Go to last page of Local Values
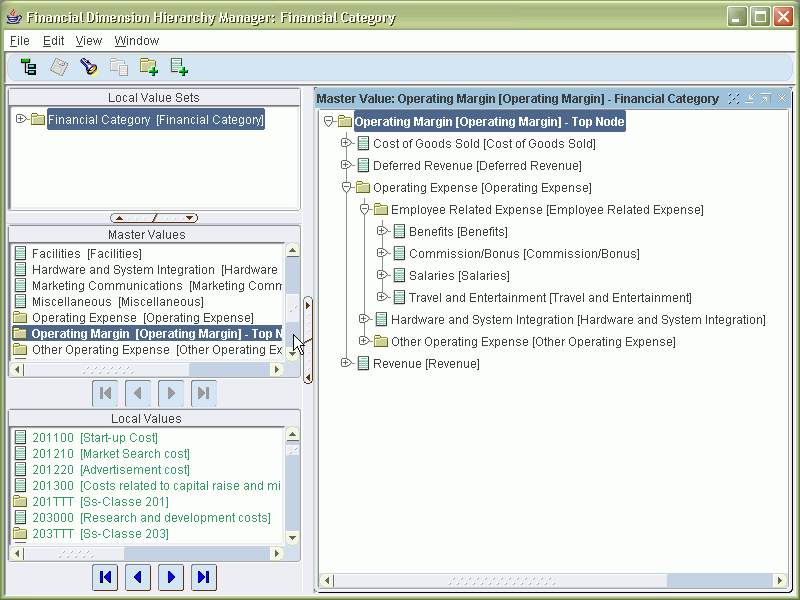 click(x=204, y=577)
